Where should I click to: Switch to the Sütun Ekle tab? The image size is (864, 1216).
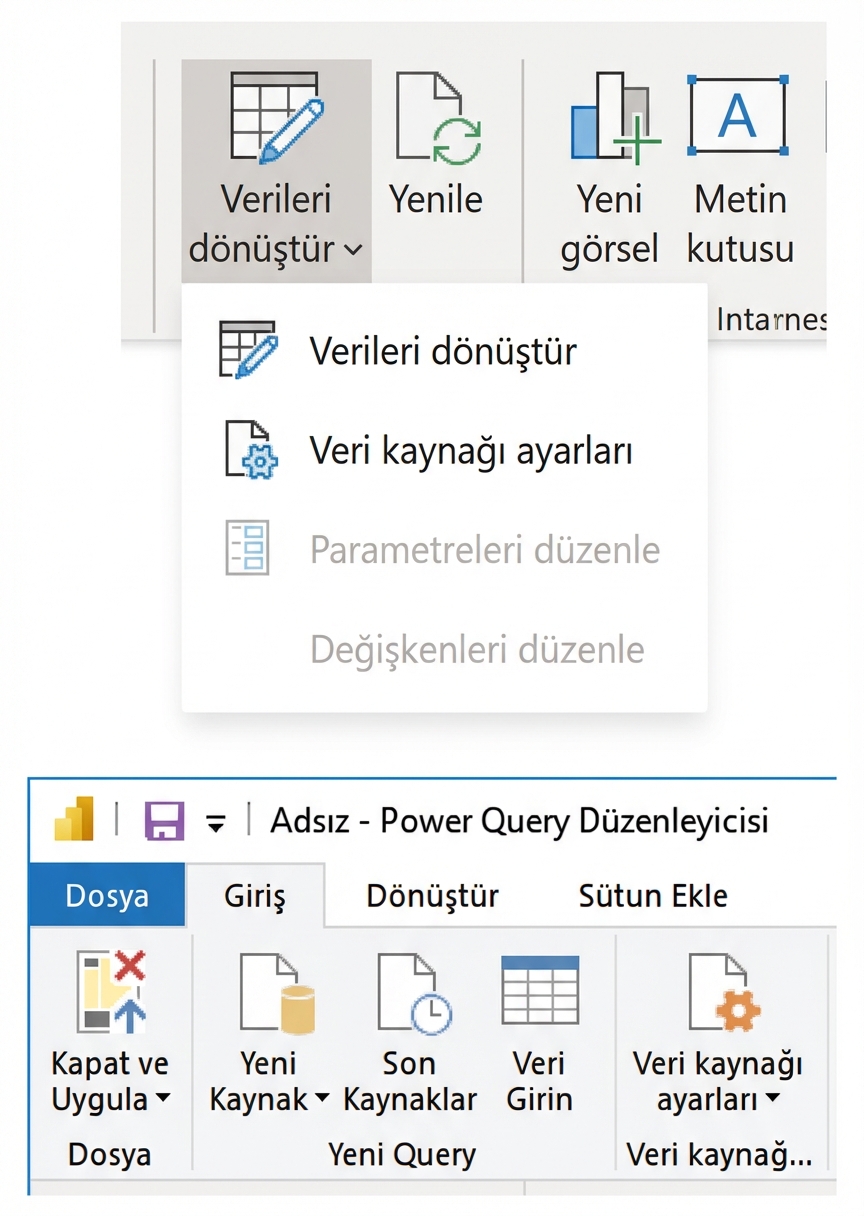click(652, 896)
